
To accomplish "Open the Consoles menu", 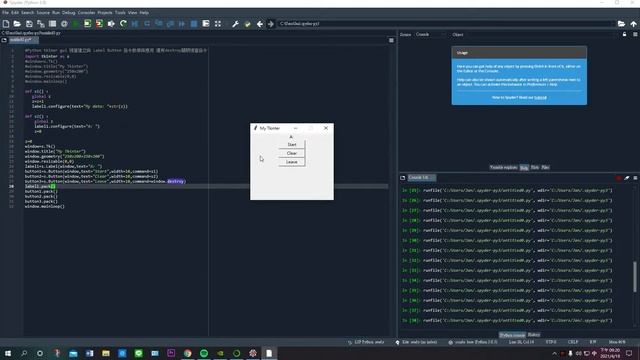I will (x=86, y=13).
